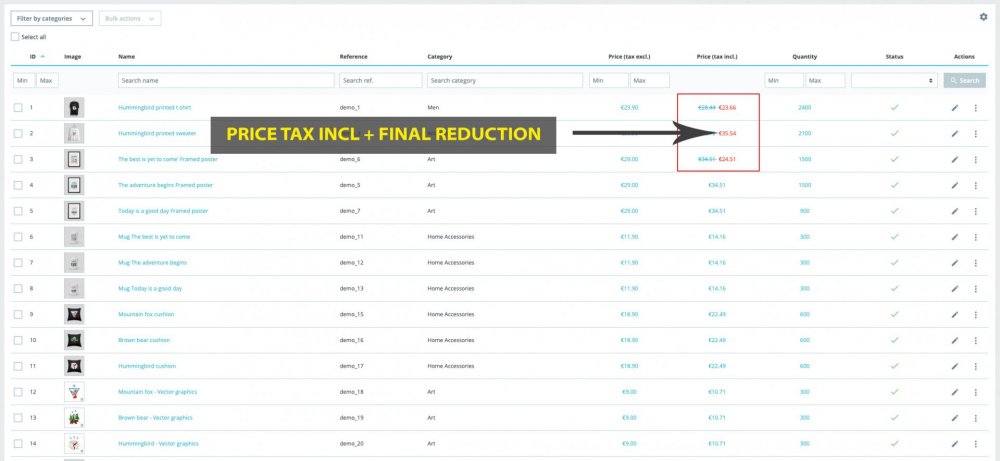Edit Mug The best is yet to come
1000x461 pixels.
[x=955, y=237]
